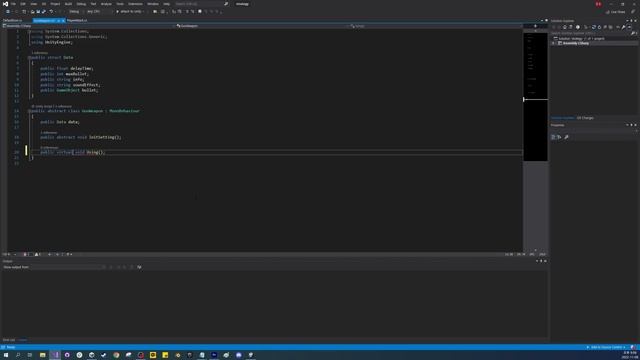
Task: Click the Solution Explorer Refresh icon
Action: point(599,27)
